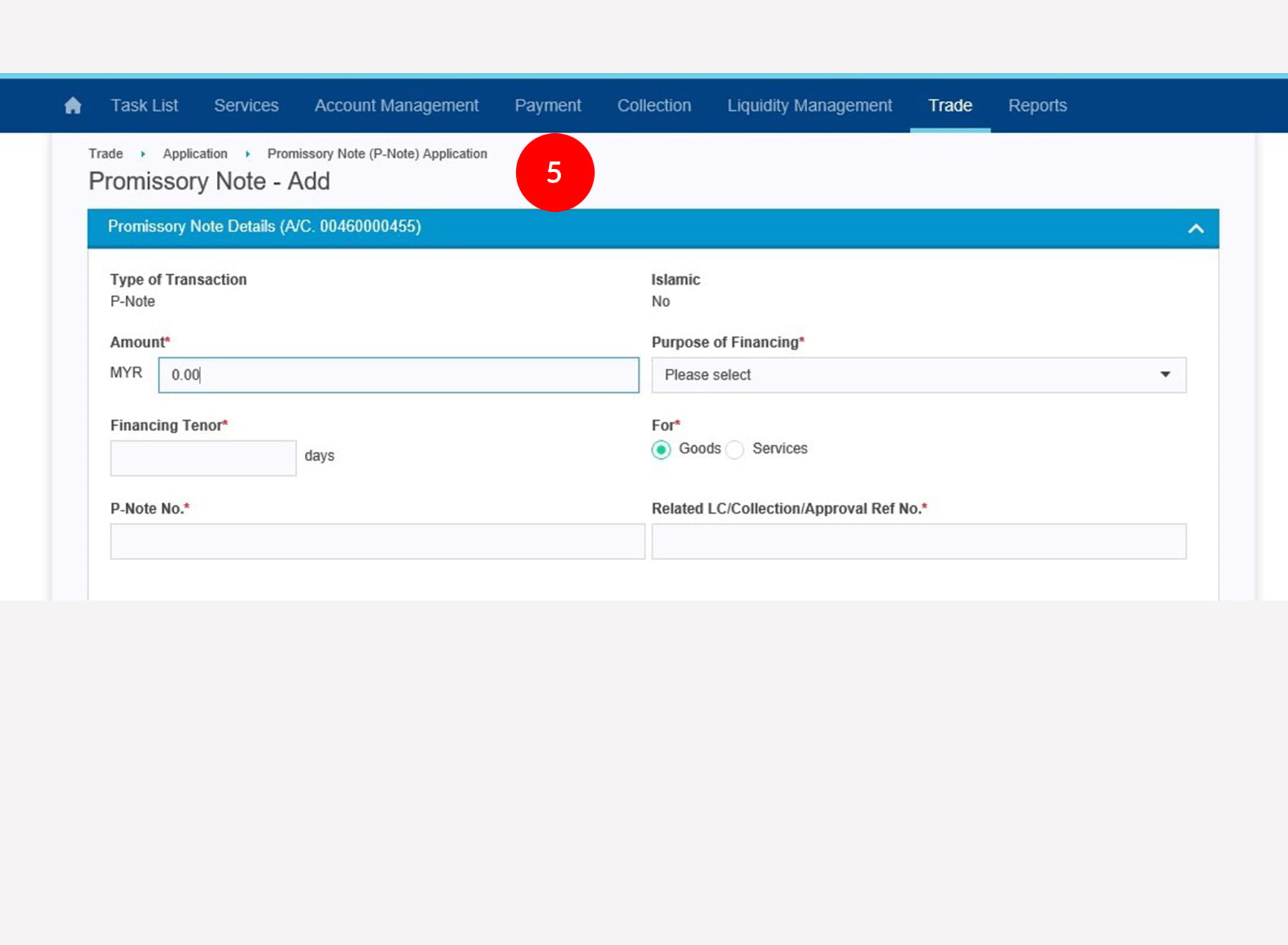This screenshot has height=945, width=1288.
Task: Click the Trade breadcrumb link
Action: [x=106, y=154]
